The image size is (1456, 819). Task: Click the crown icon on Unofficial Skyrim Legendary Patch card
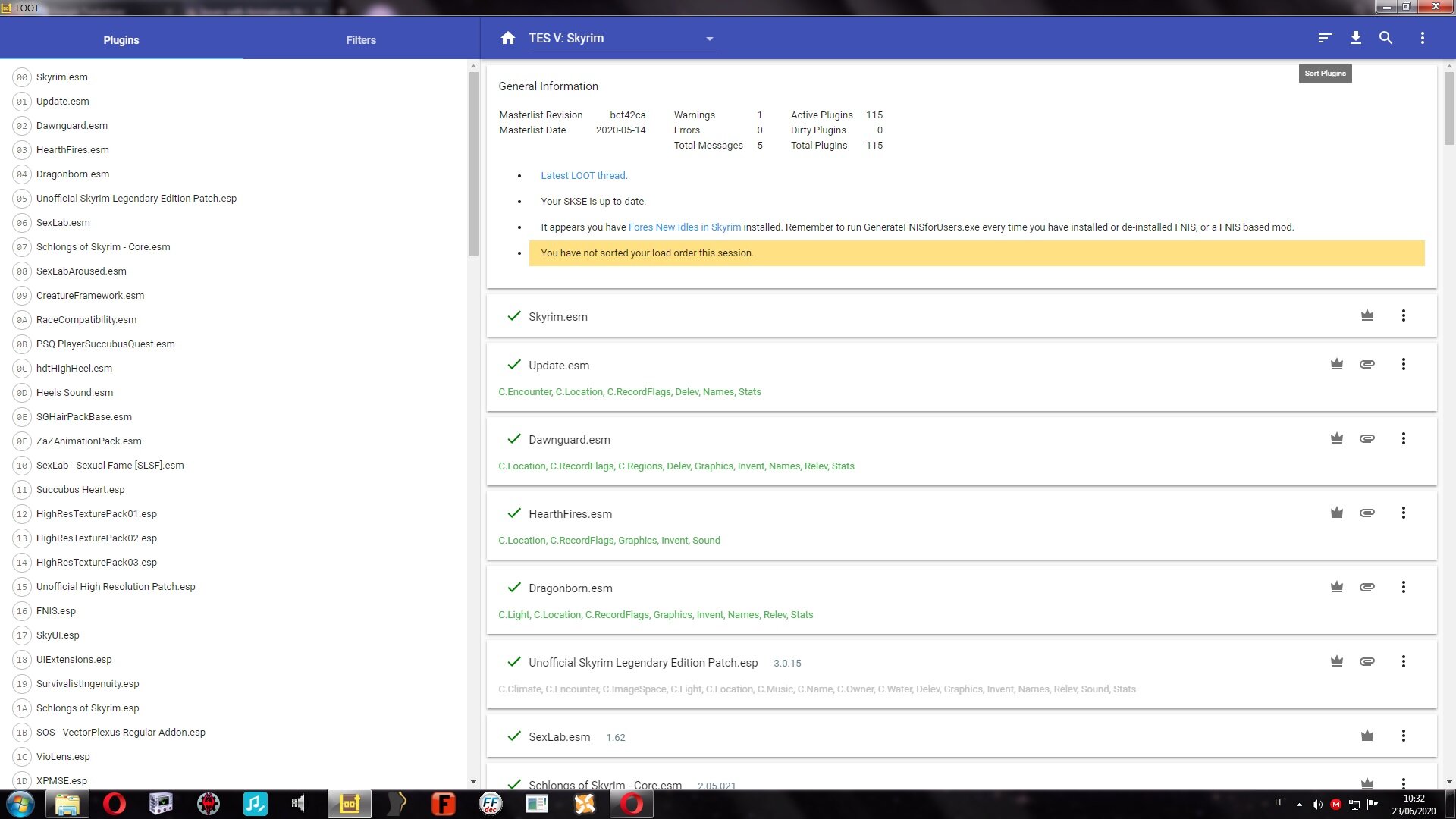(1337, 661)
